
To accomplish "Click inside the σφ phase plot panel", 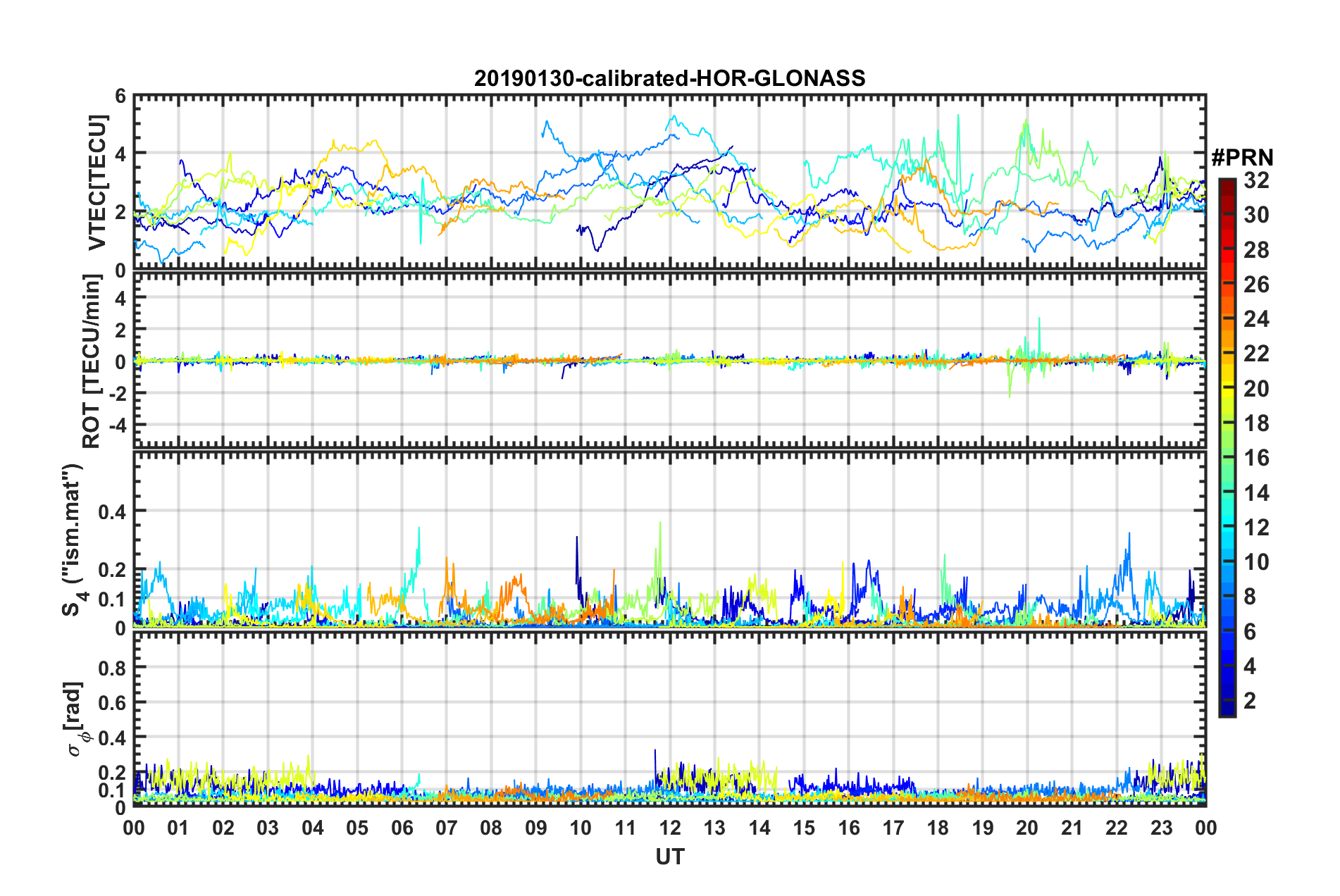I will point(670,719).
